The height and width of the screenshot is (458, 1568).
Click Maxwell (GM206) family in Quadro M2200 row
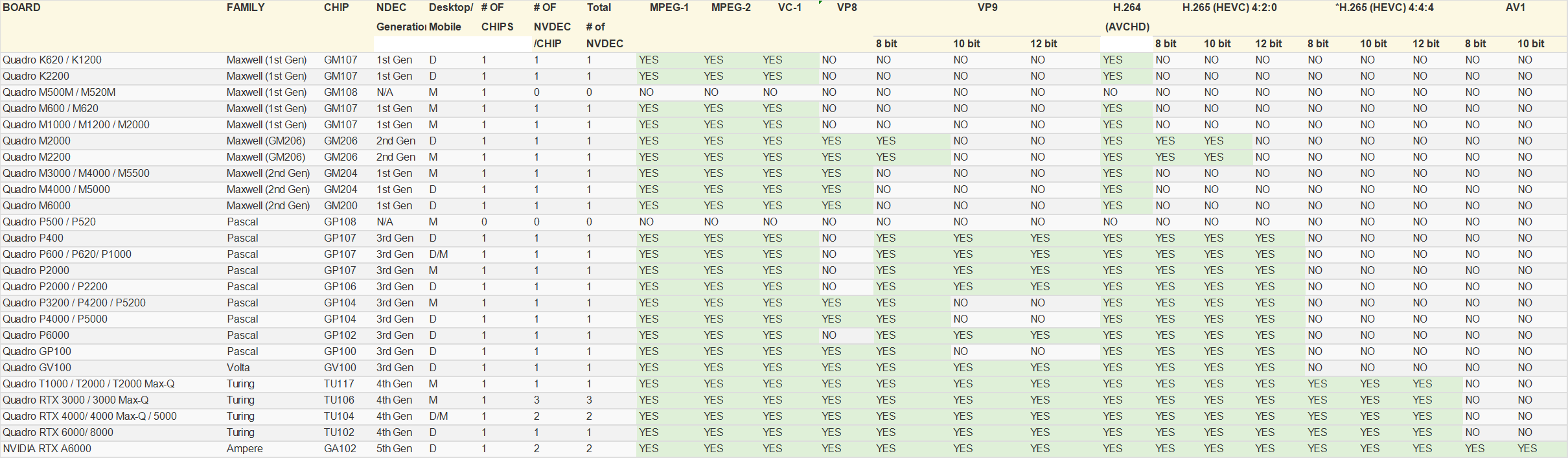tap(266, 157)
